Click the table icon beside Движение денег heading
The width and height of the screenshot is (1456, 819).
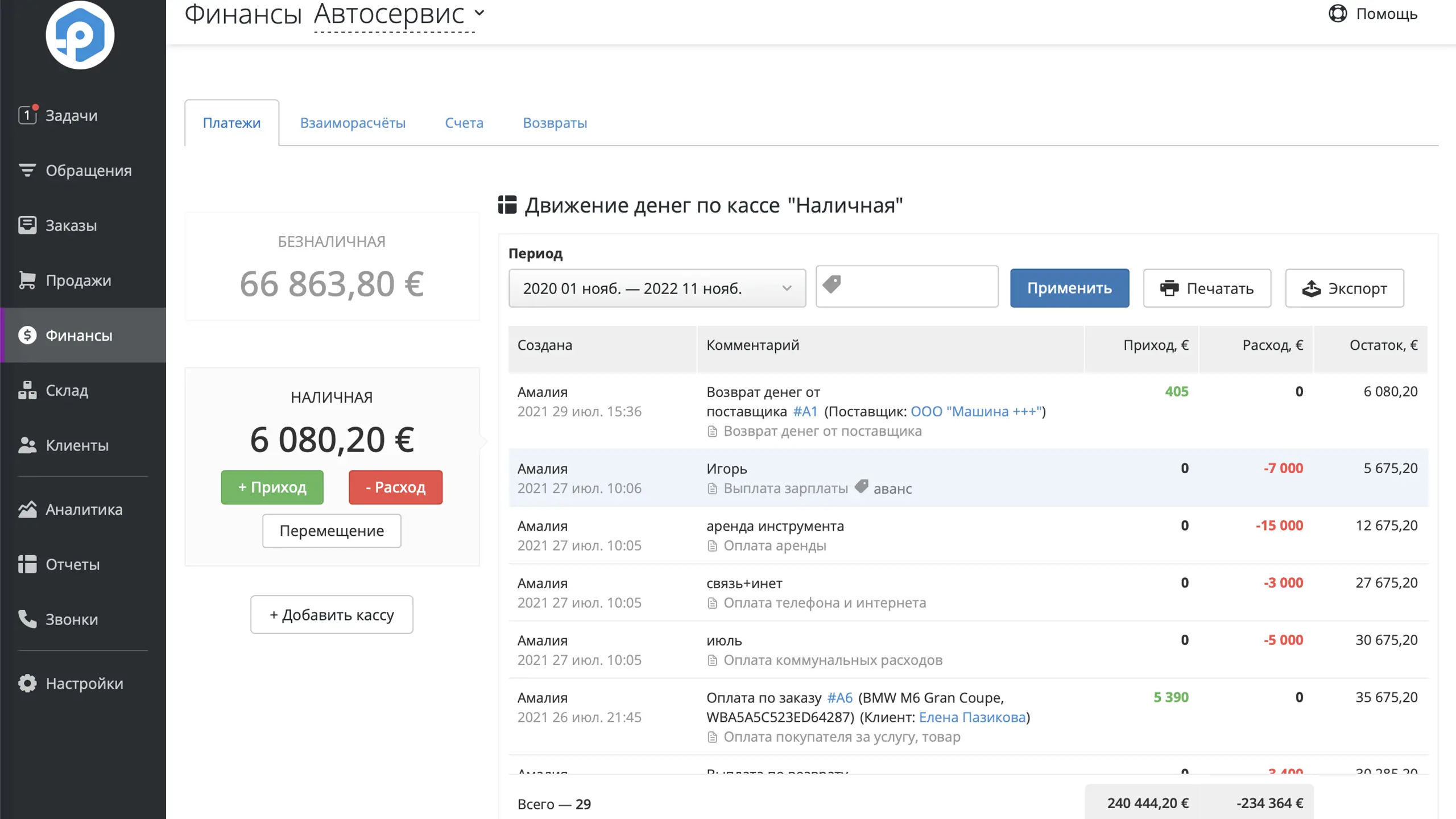(507, 205)
